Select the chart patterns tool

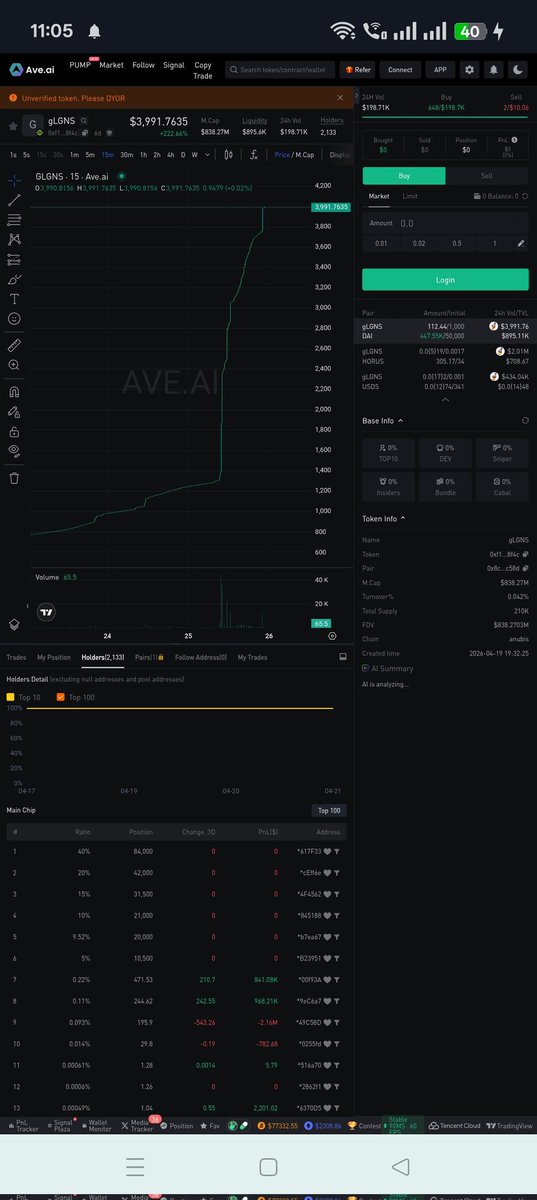click(14, 239)
